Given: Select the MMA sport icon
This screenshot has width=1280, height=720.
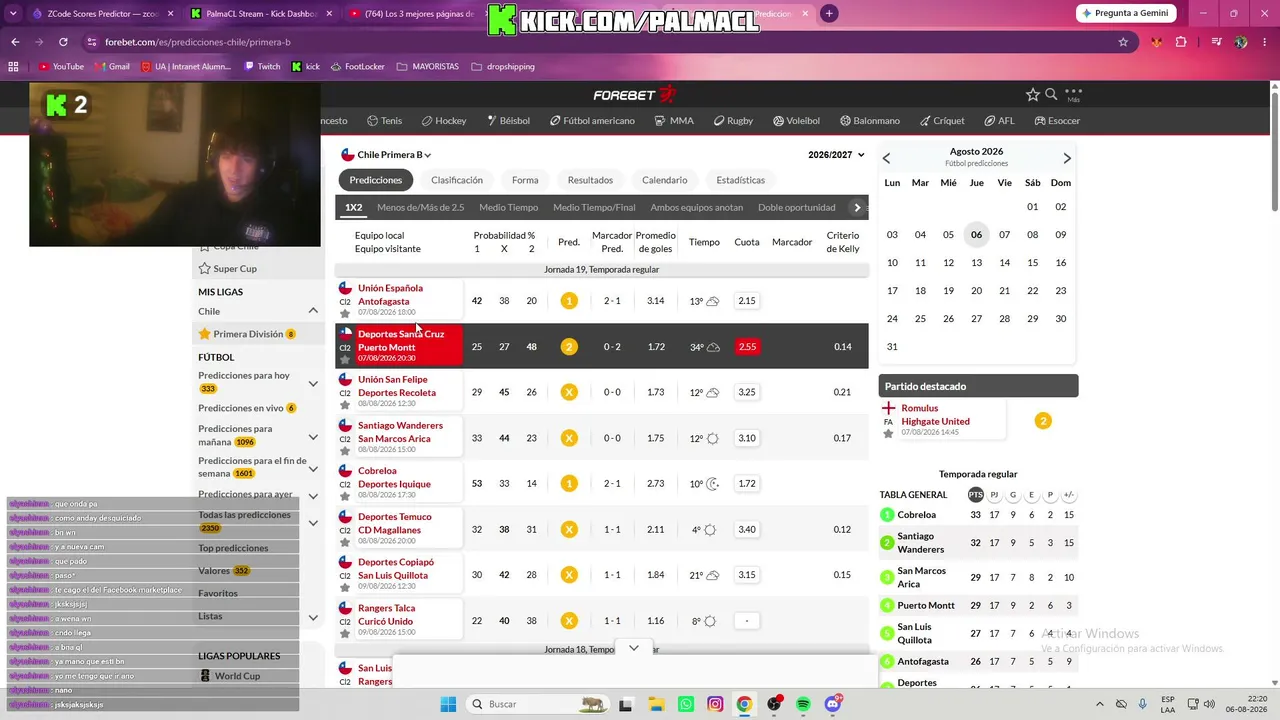Looking at the screenshot, I should pos(660,121).
